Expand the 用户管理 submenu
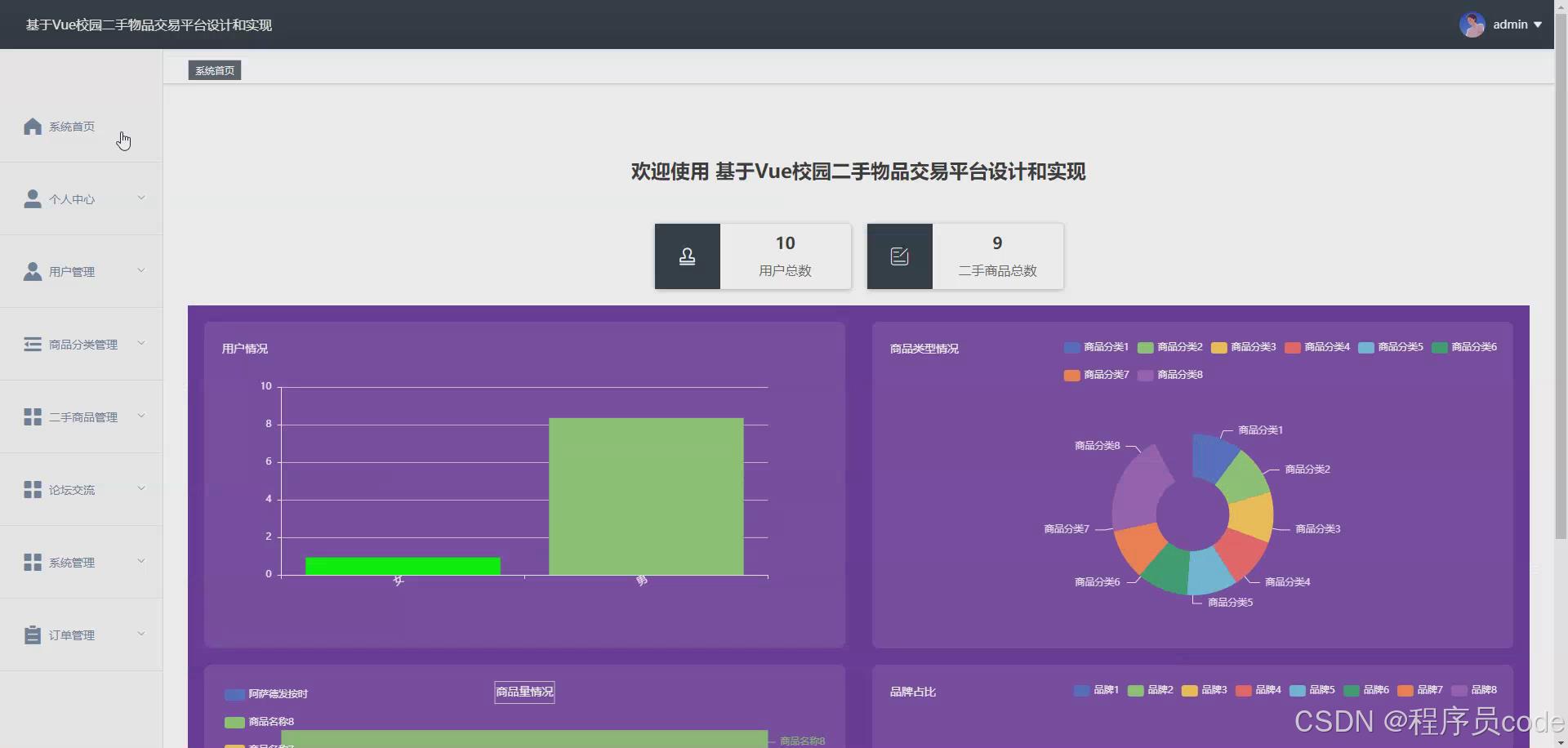The width and height of the screenshot is (1568, 748). click(141, 270)
